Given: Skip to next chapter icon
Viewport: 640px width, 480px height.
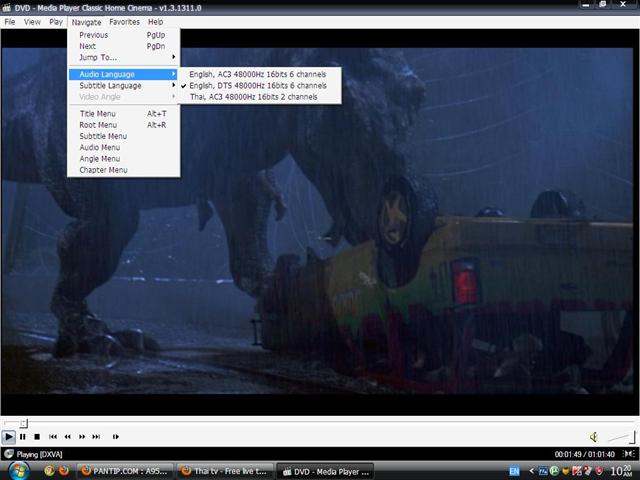Looking at the screenshot, I should pyautogui.click(x=96, y=437).
